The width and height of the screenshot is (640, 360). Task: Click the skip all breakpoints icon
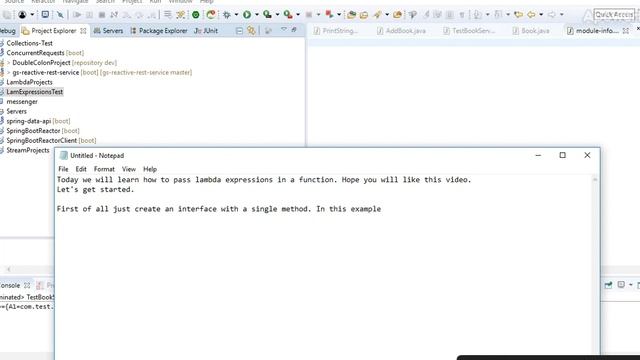click(60, 15)
